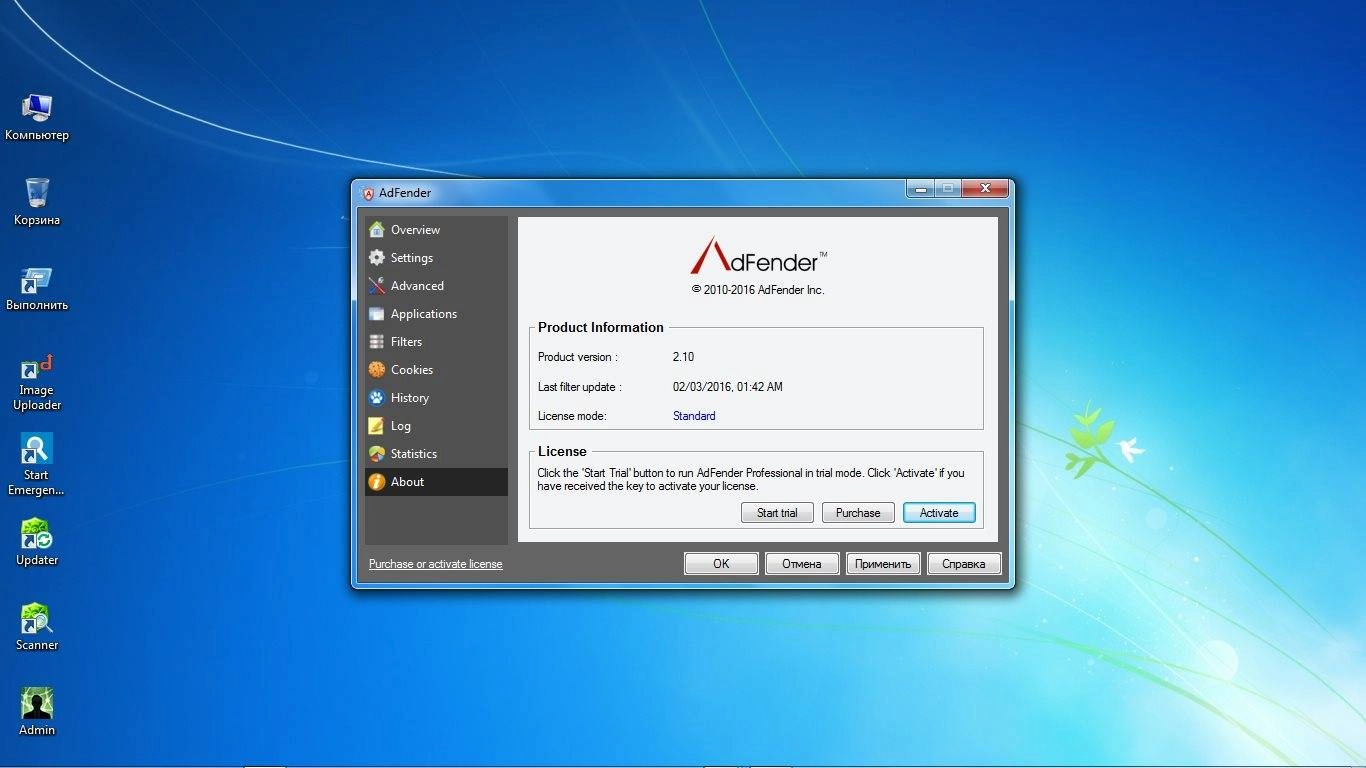Click the Filters list icon
The height and width of the screenshot is (768, 1366).
(x=376, y=341)
